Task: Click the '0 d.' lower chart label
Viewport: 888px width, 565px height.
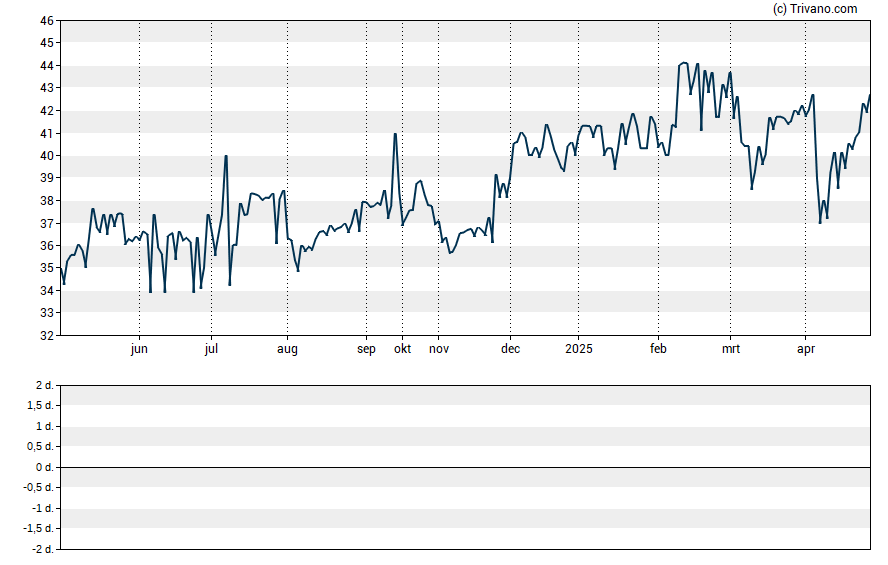Action: 45,467
